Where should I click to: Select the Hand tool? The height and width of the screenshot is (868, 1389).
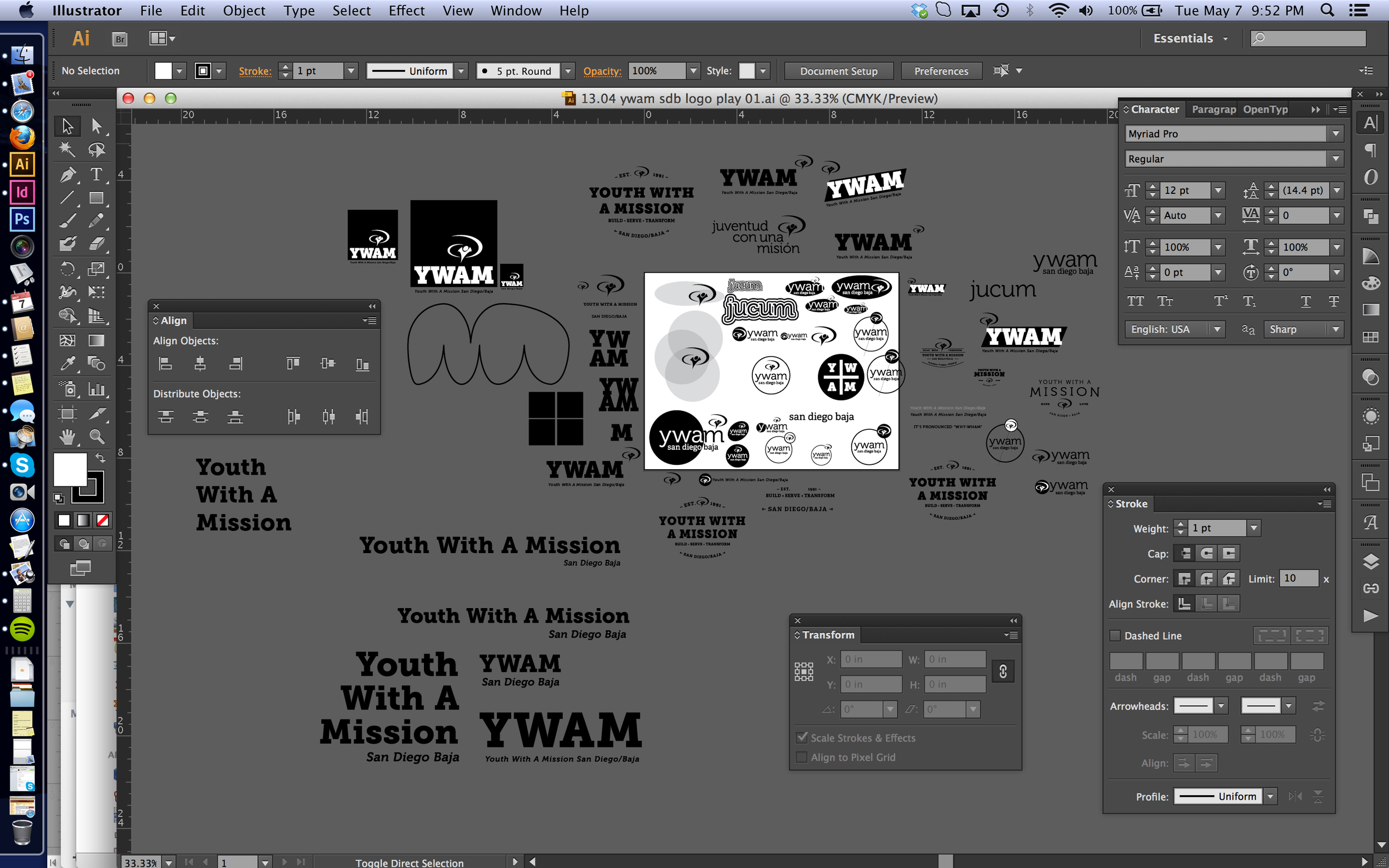pyautogui.click(x=67, y=438)
